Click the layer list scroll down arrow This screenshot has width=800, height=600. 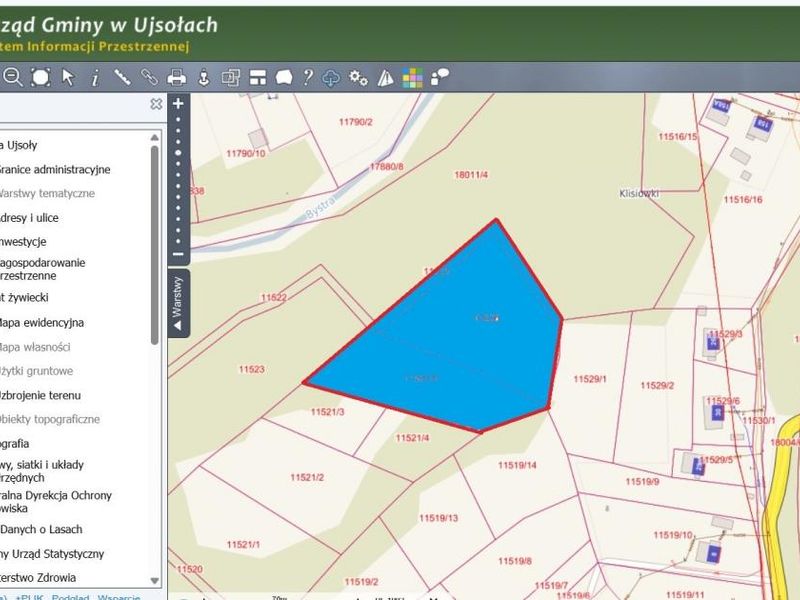tap(155, 581)
